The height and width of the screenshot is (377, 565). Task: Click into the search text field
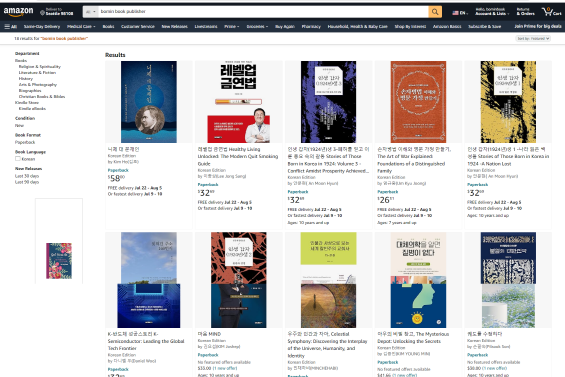263,12
